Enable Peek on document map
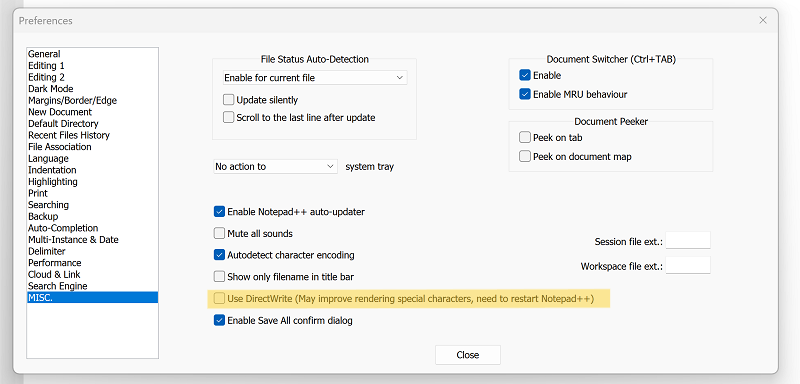Screen dimensions: 800x384 (x=525, y=157)
